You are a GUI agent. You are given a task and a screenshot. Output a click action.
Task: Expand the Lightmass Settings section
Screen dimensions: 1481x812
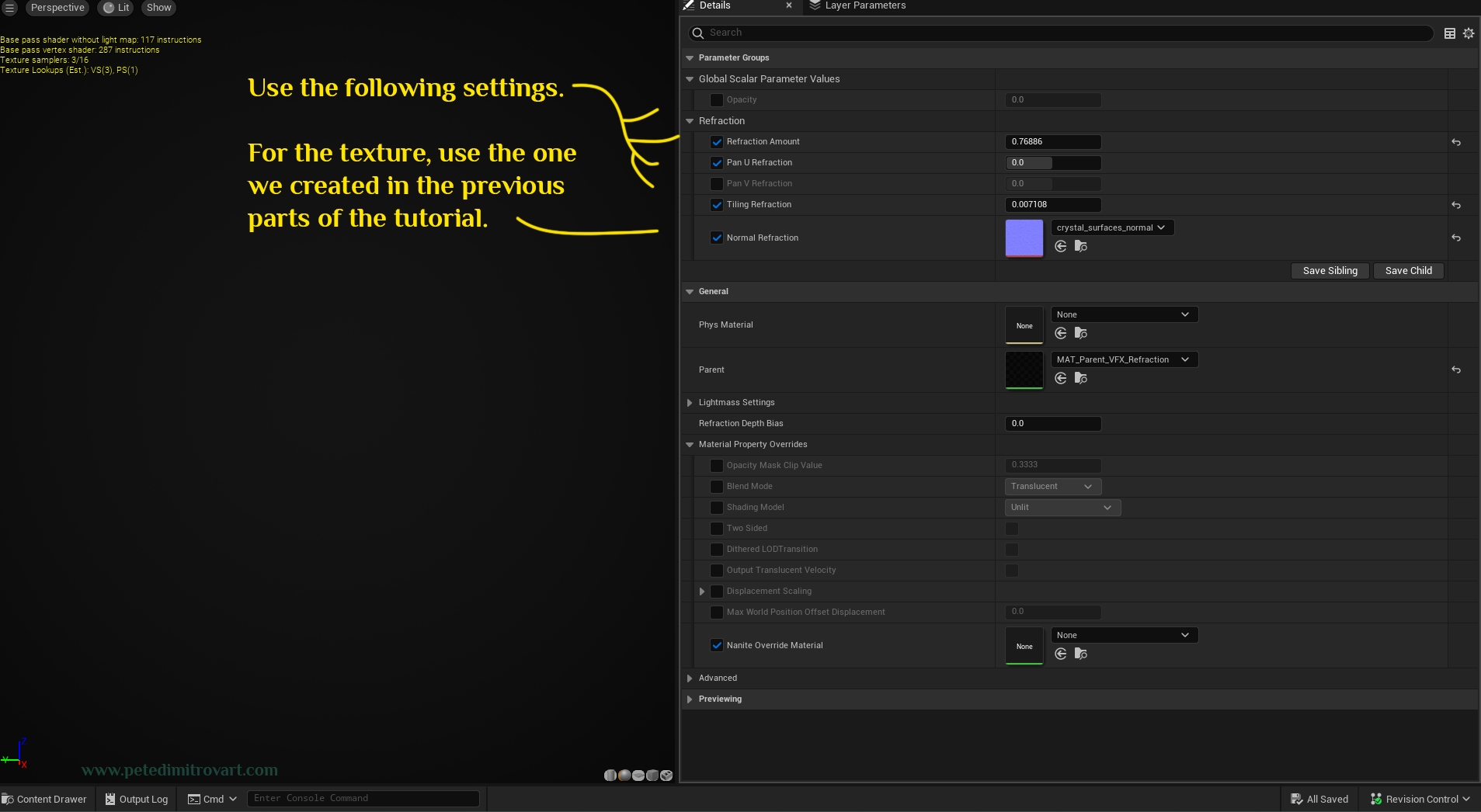point(690,403)
